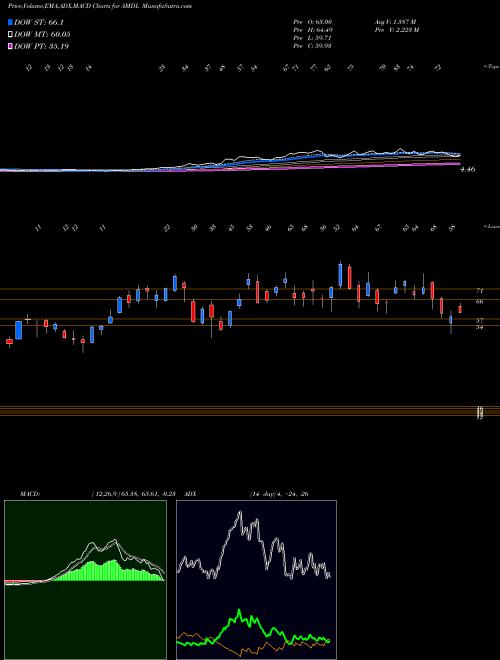Click the chart title for AMDL

point(100,6)
